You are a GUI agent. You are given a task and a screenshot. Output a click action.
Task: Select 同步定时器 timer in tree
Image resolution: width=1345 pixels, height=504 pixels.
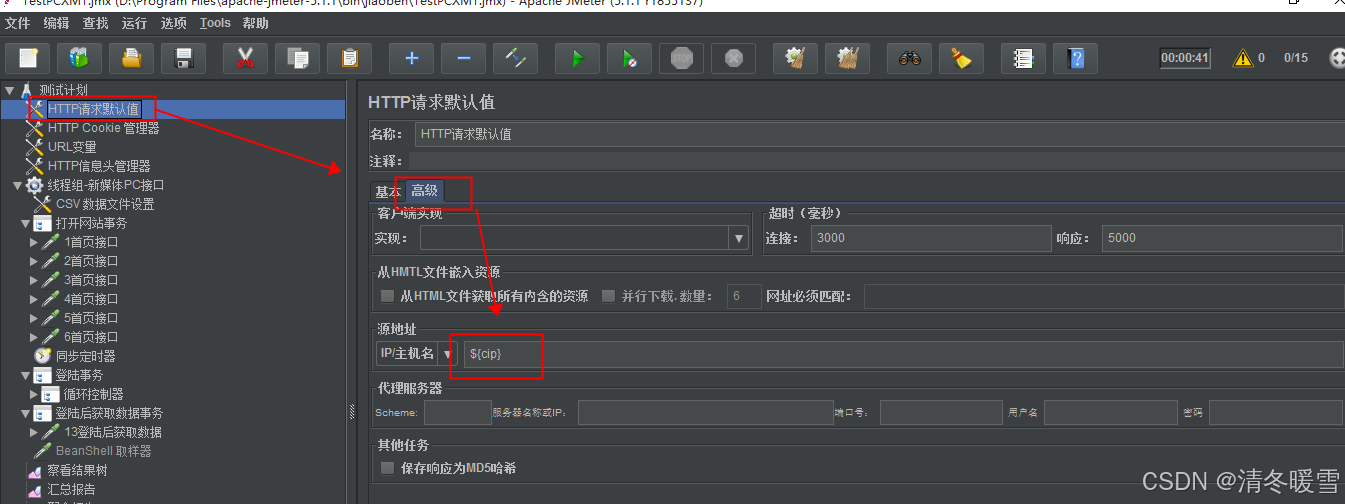[85, 356]
